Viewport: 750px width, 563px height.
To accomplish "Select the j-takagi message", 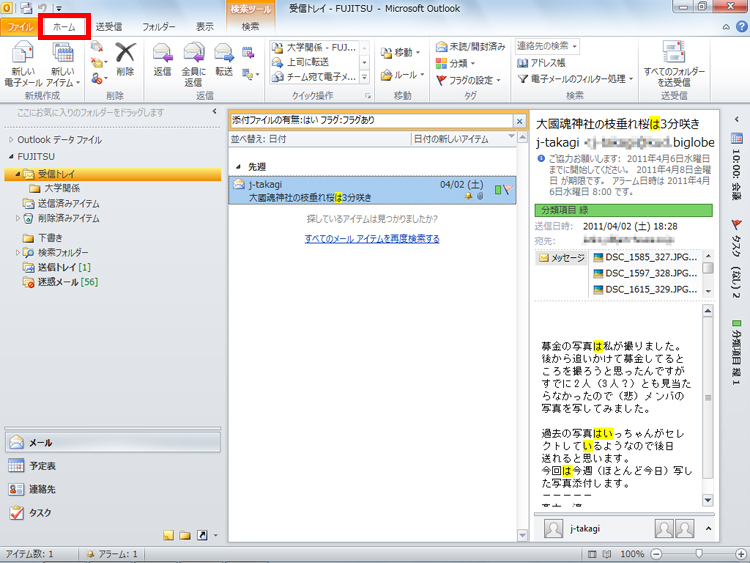I will (373, 190).
